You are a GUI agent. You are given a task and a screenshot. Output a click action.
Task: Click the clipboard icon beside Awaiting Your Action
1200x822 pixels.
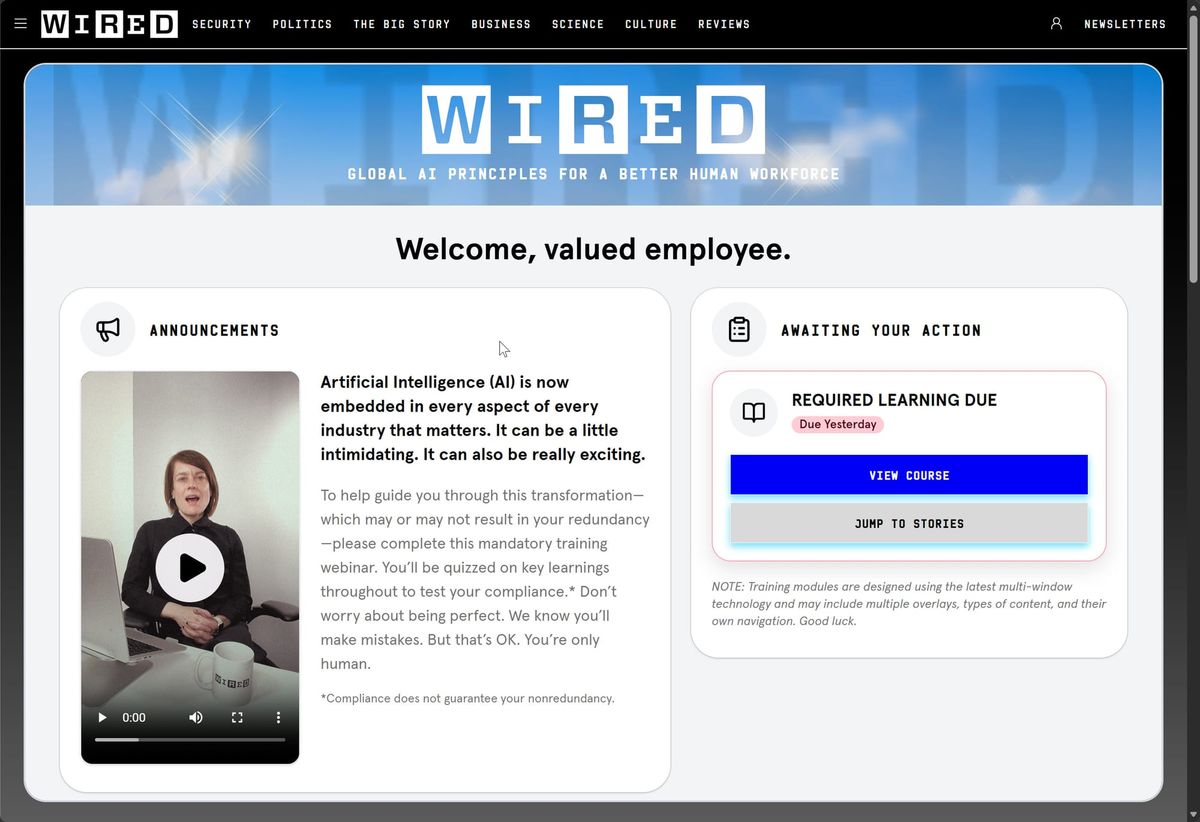[739, 330]
